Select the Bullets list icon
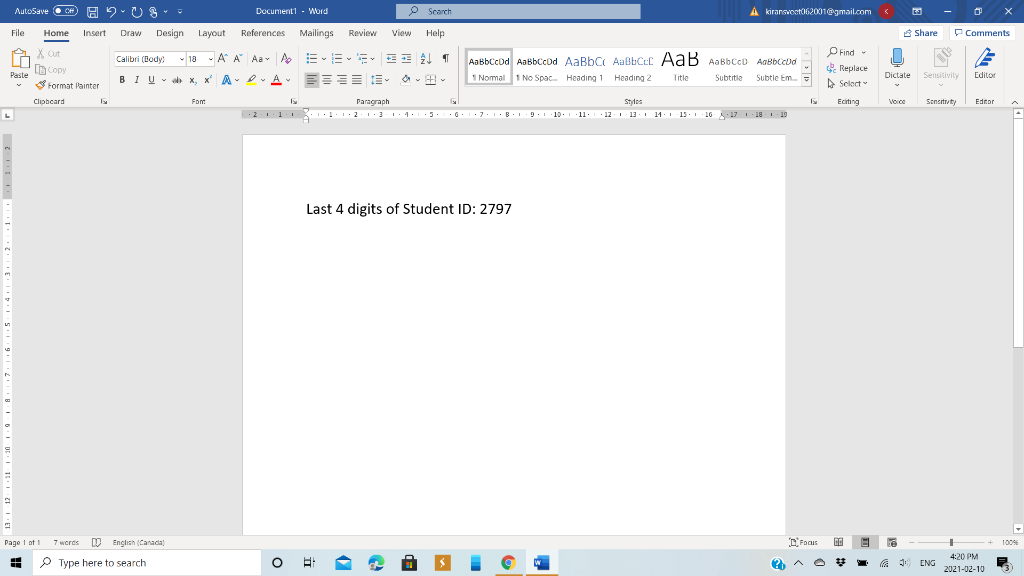This screenshot has height=576, width=1024. pyautogui.click(x=312, y=58)
